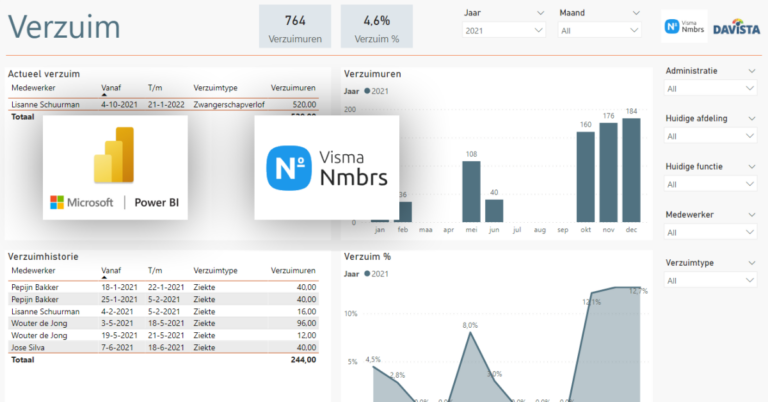Click the 12,7% data point label
Screen dimensions: 768x402
click(638, 291)
